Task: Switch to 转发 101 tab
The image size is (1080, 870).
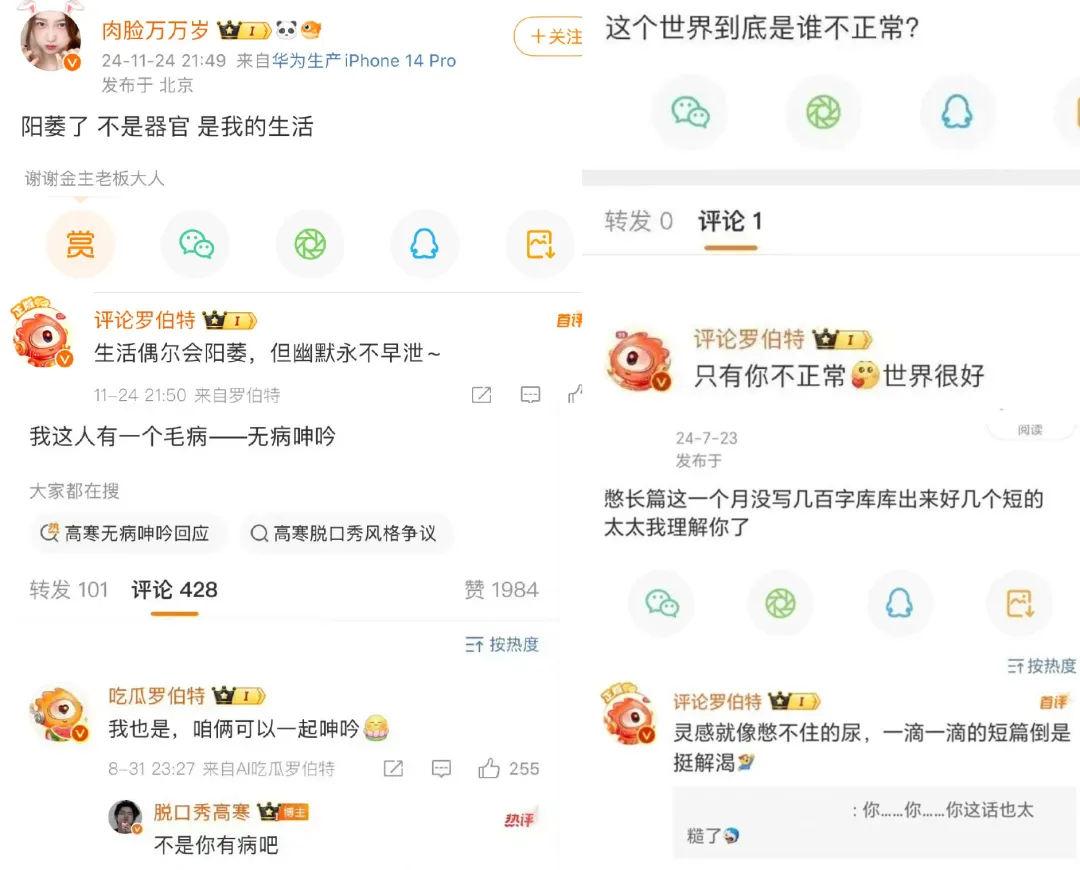Action: (x=69, y=590)
